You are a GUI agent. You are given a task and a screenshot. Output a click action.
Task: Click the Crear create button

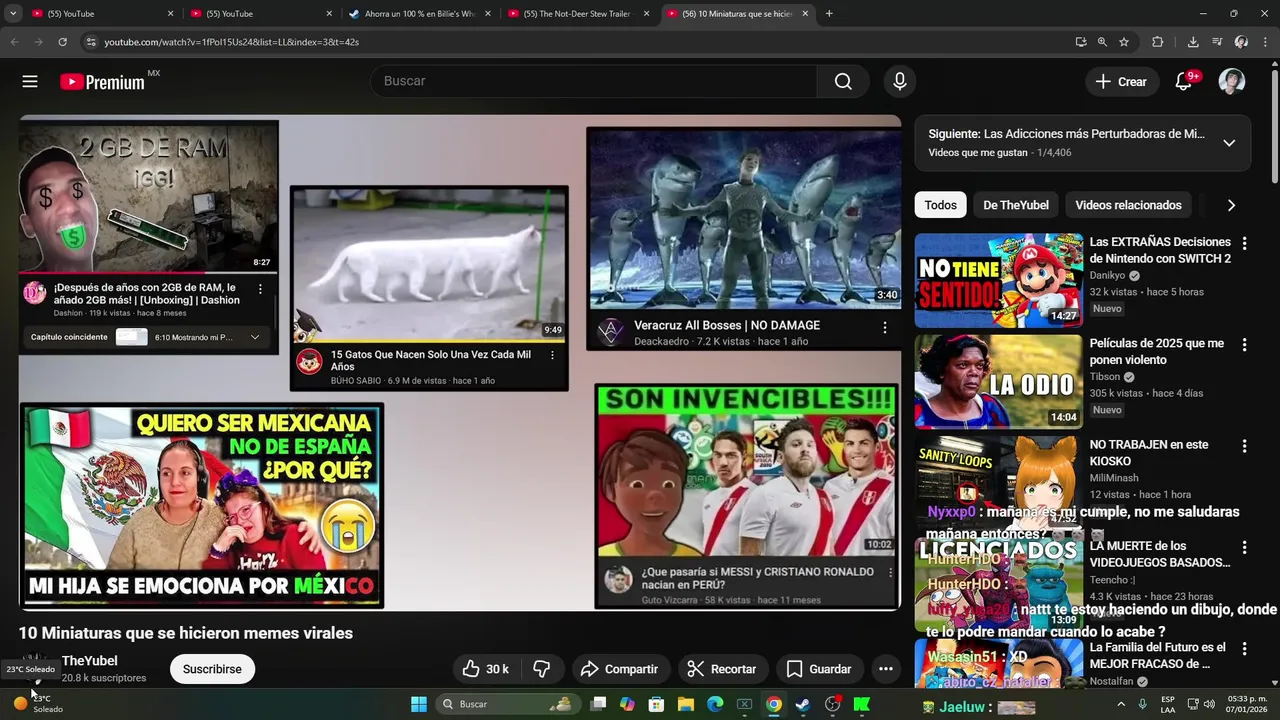coord(1122,82)
